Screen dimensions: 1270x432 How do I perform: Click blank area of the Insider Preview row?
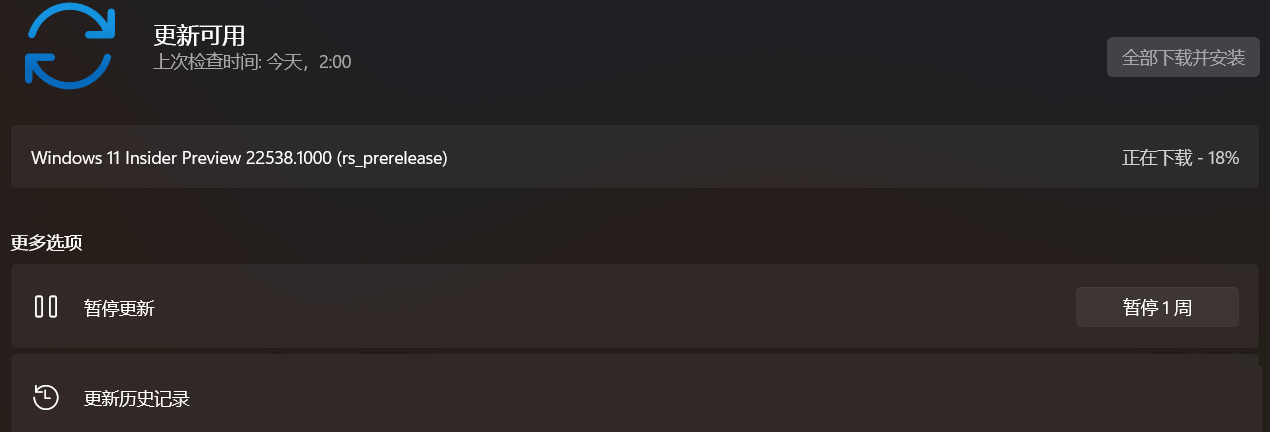(x=780, y=158)
